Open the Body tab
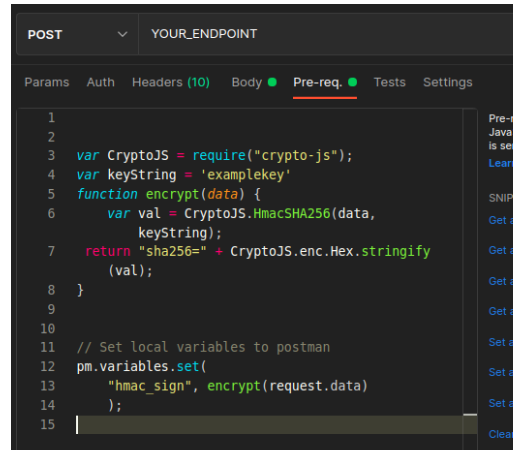The image size is (526, 454). [x=254, y=82]
